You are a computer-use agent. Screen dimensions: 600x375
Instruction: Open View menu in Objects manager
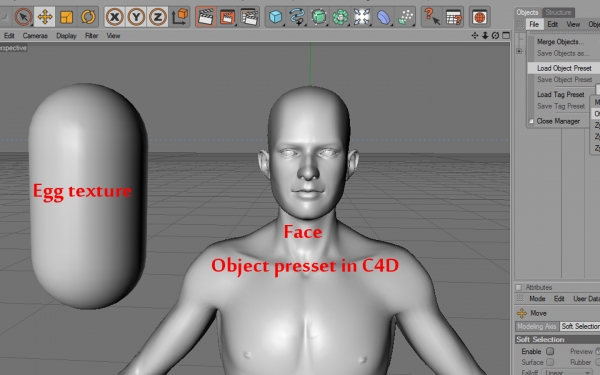click(573, 24)
